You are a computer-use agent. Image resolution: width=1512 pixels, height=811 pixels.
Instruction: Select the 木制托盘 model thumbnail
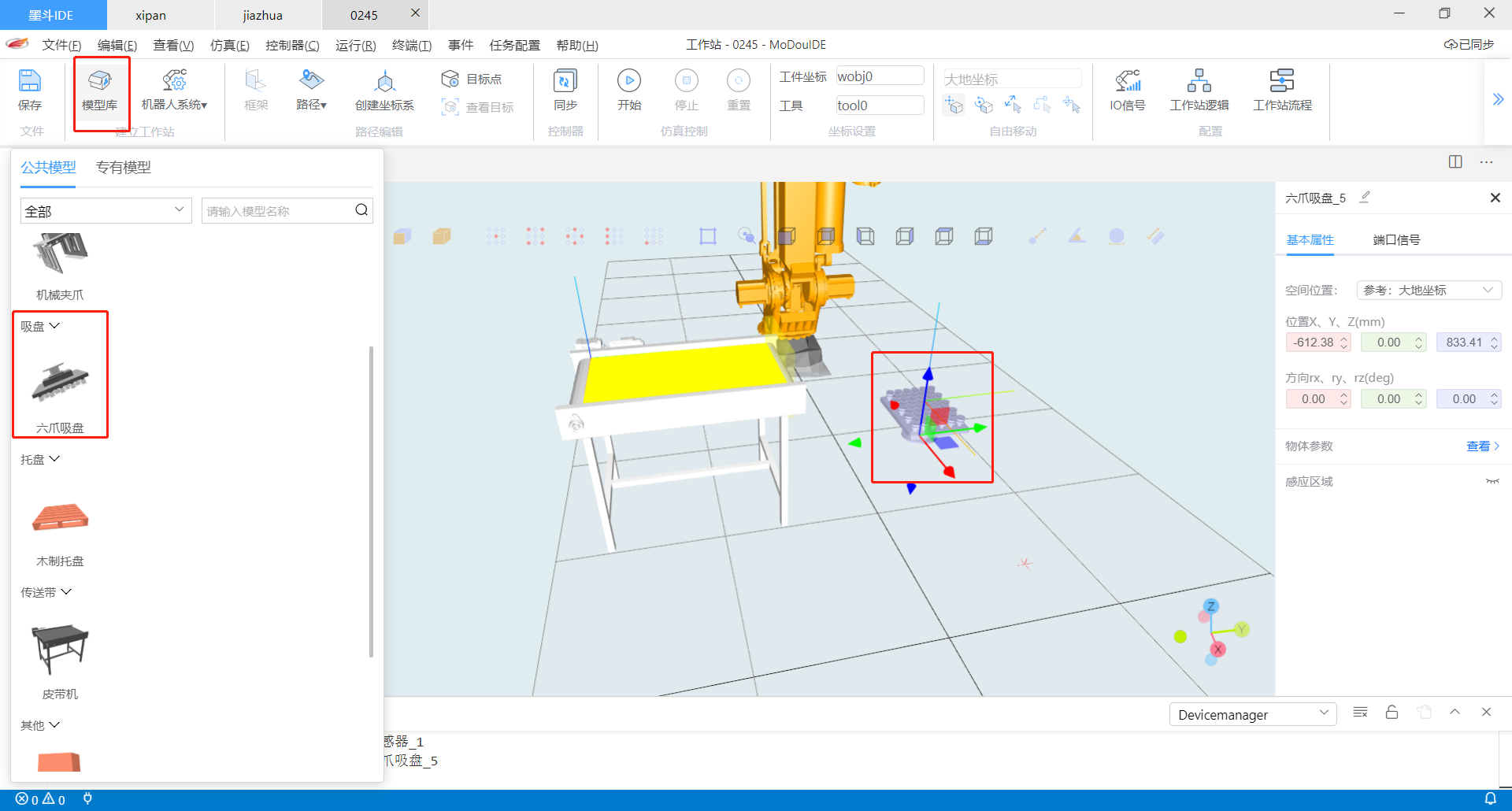(x=60, y=518)
